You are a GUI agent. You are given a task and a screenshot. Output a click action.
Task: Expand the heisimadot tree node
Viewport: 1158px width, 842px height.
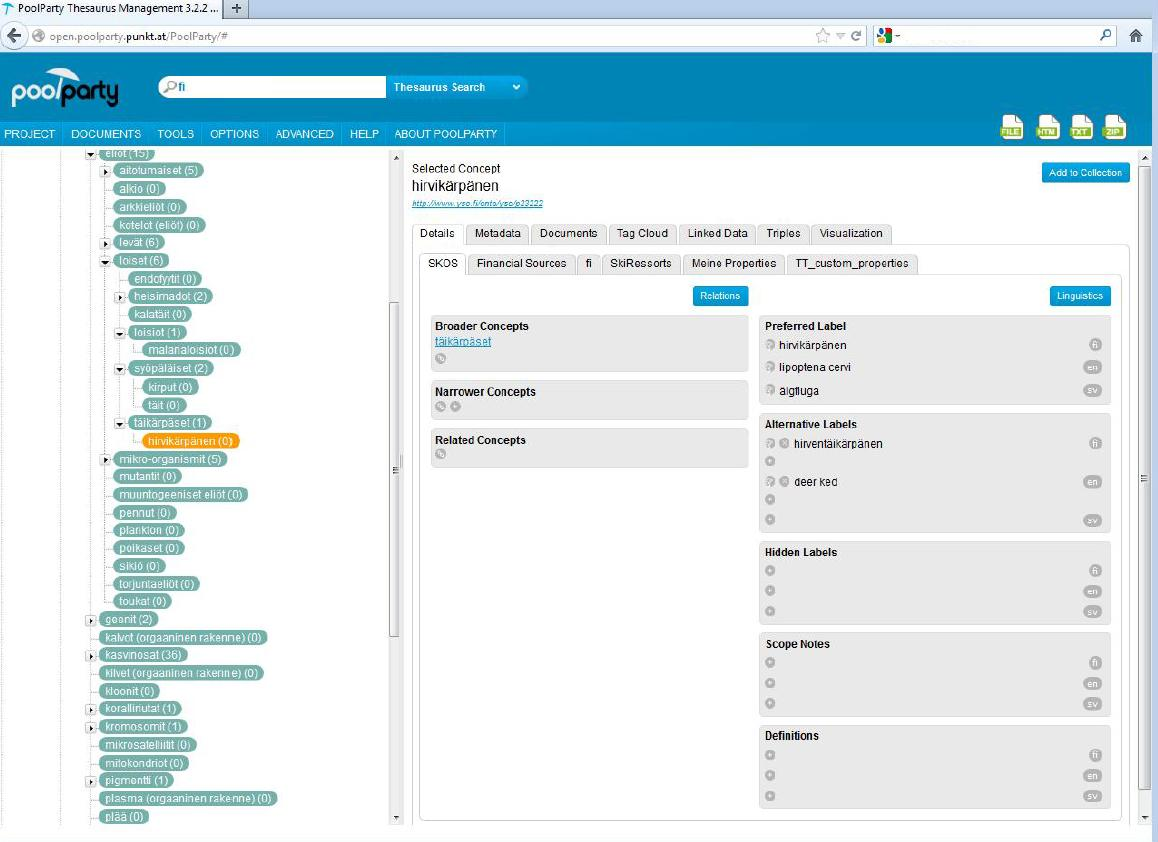[x=120, y=297]
